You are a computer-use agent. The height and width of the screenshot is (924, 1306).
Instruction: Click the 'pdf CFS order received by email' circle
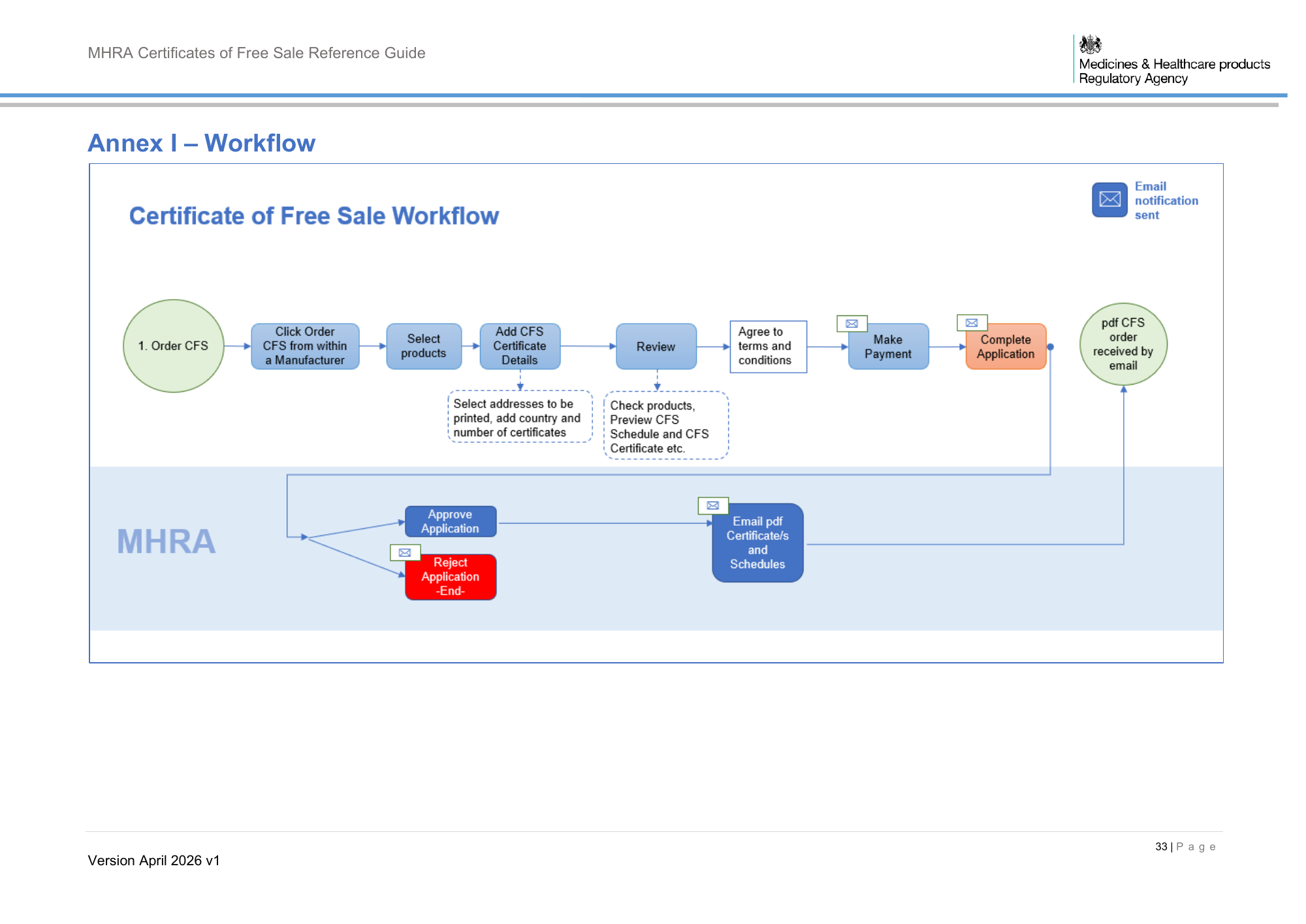click(1123, 344)
